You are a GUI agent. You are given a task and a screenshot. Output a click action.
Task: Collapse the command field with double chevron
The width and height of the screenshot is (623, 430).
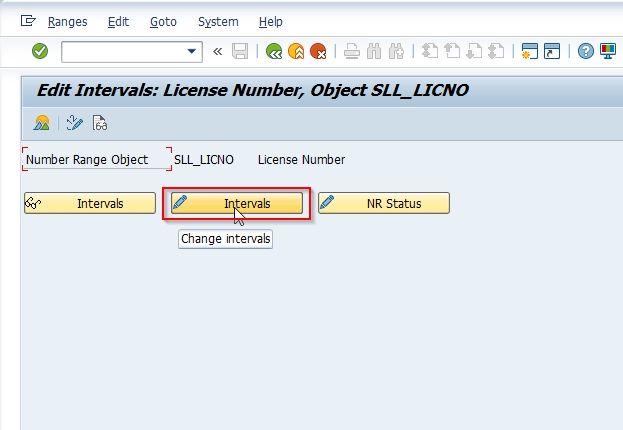pyautogui.click(x=217, y=51)
